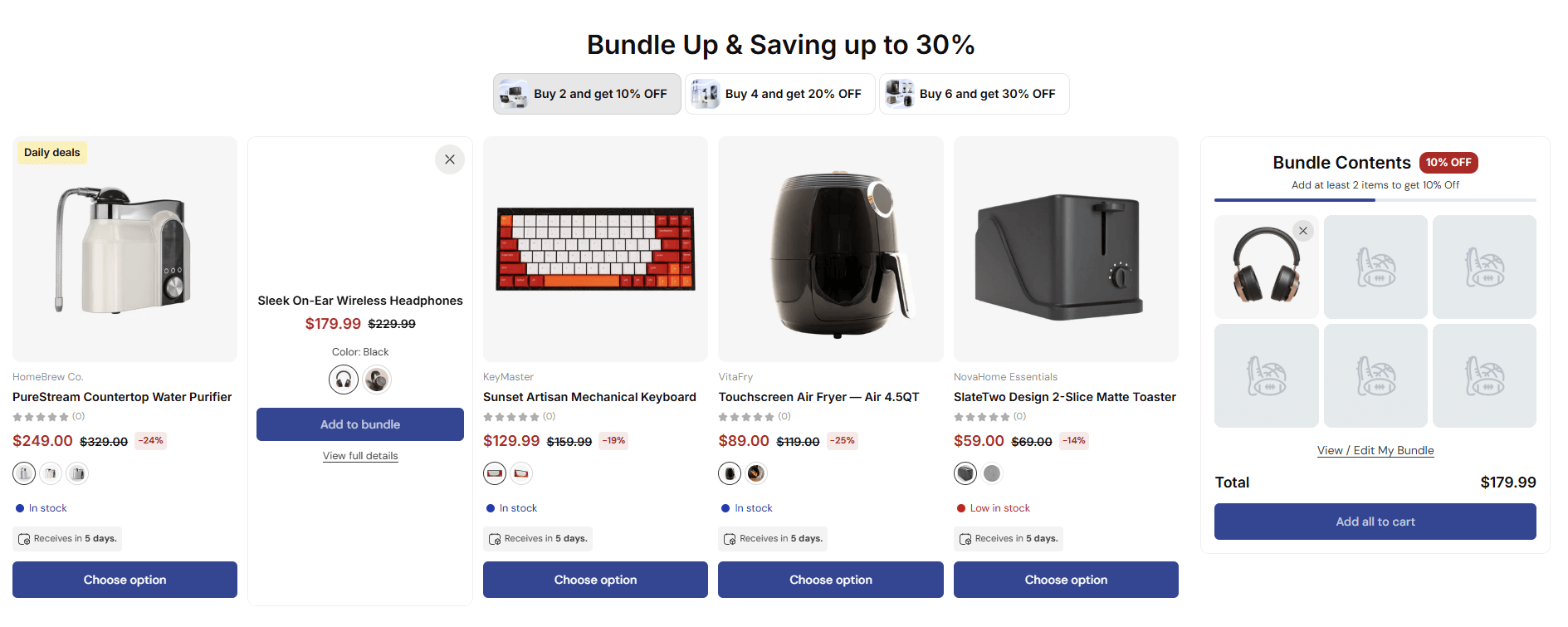Click the bundle products icon beside Buy 2 offer
Image resolution: width=1568 pixels, height=627 pixels.
514,93
